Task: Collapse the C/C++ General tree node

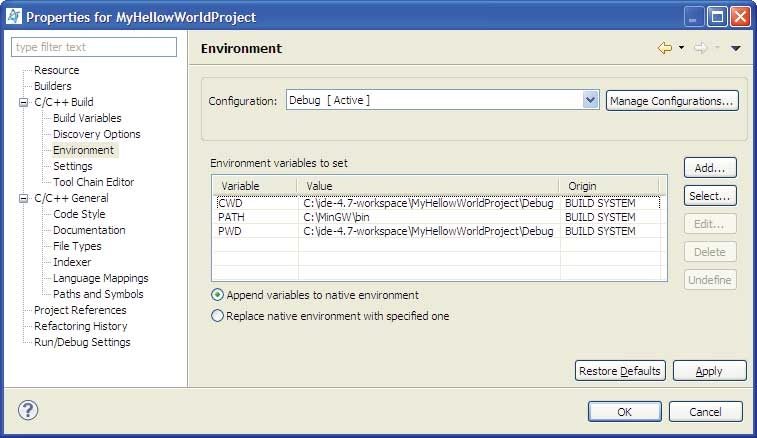Action: [23, 198]
